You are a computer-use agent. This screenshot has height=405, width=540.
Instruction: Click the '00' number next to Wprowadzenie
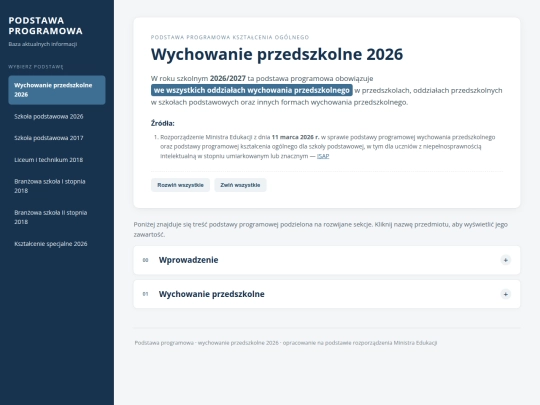(145, 260)
